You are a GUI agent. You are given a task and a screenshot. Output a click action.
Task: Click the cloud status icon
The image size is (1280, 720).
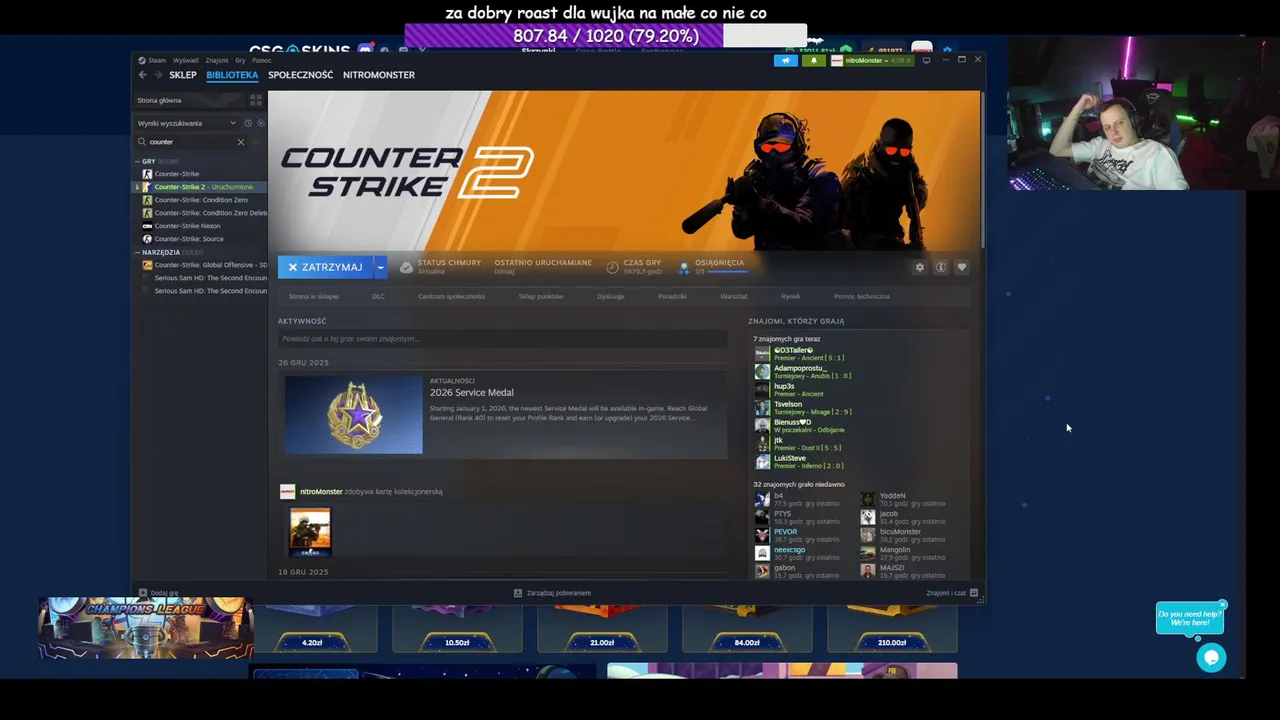[406, 267]
